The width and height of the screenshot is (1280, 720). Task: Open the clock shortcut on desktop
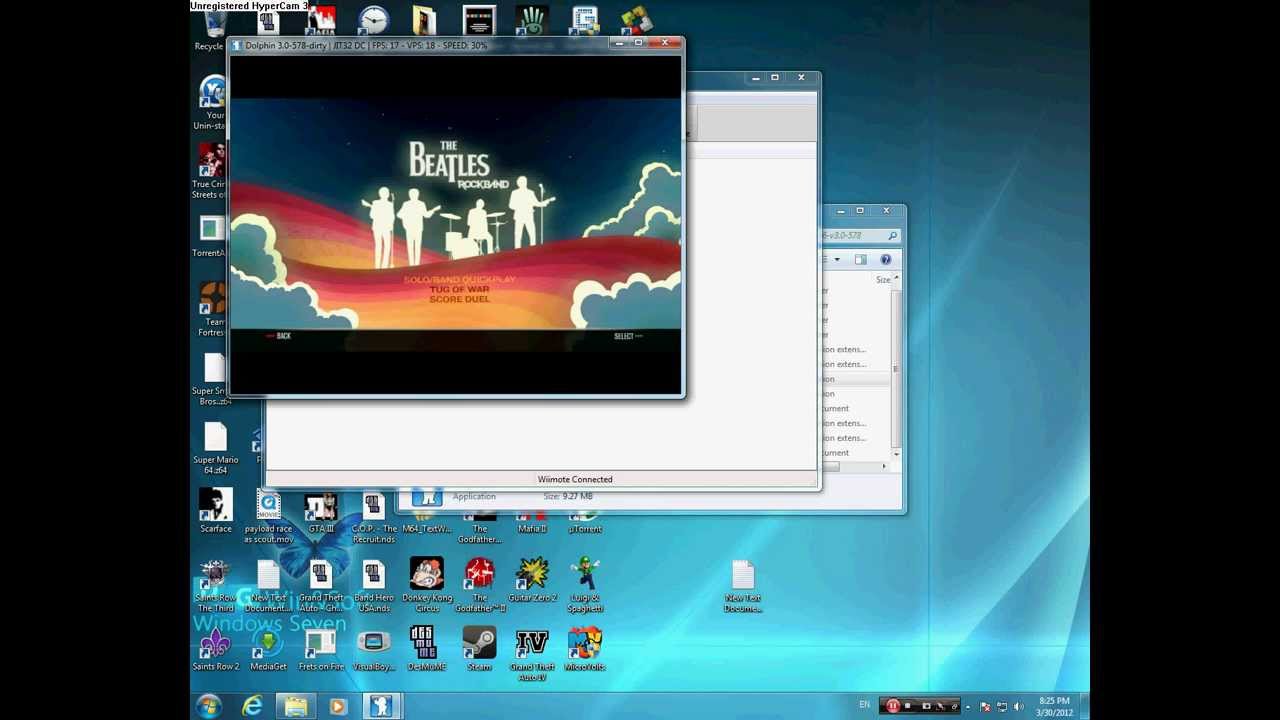(x=374, y=20)
